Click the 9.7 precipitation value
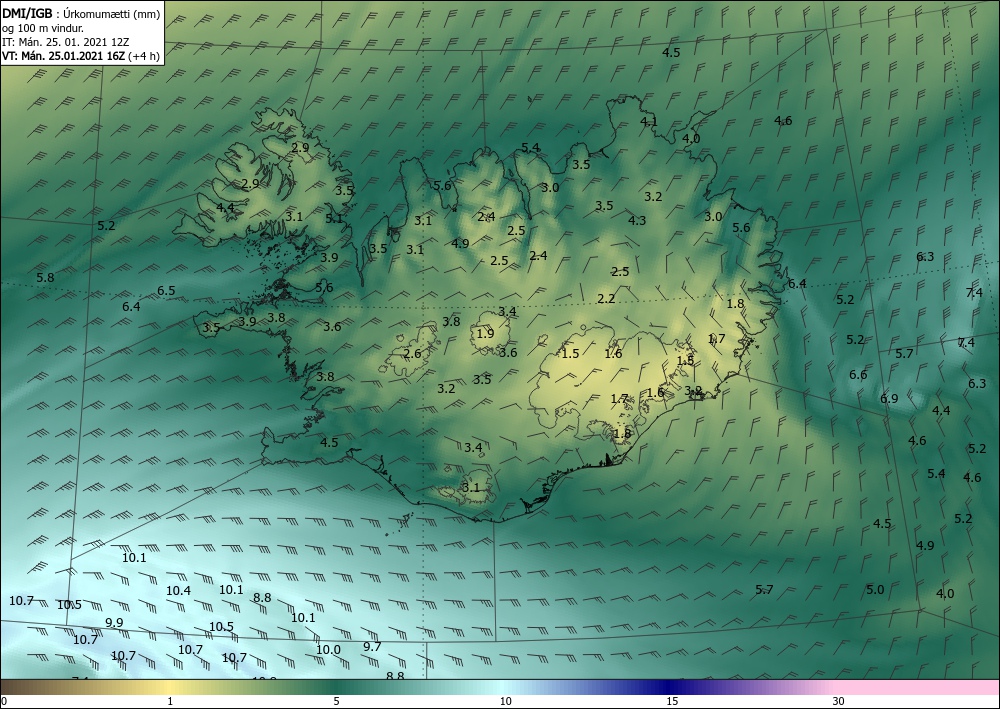The width and height of the screenshot is (1000, 709). (x=372, y=647)
